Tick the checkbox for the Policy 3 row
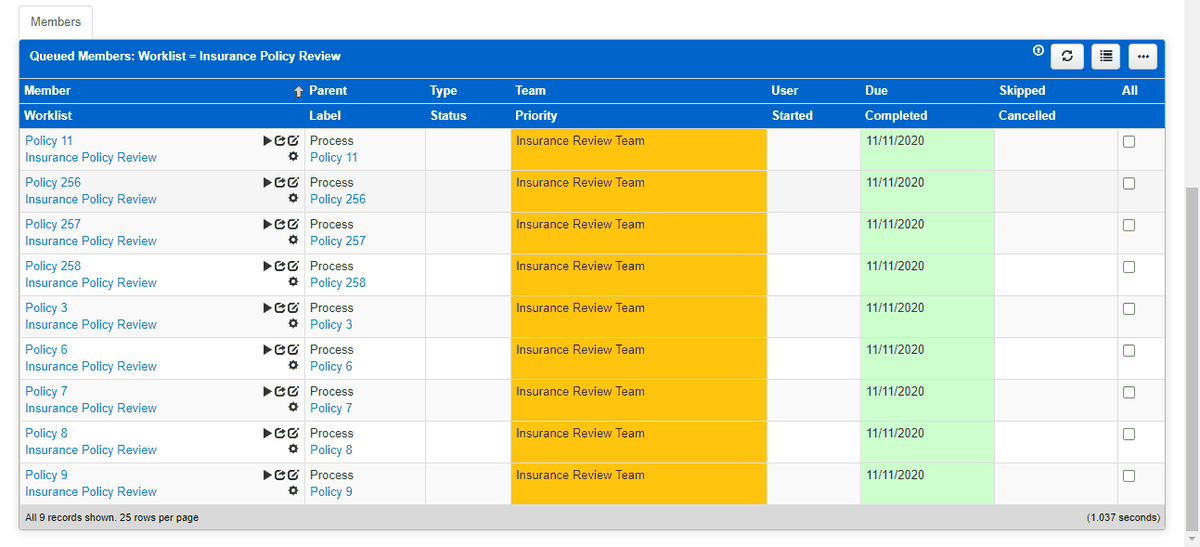Screen dimensions: 1200x547 (x=1129, y=309)
